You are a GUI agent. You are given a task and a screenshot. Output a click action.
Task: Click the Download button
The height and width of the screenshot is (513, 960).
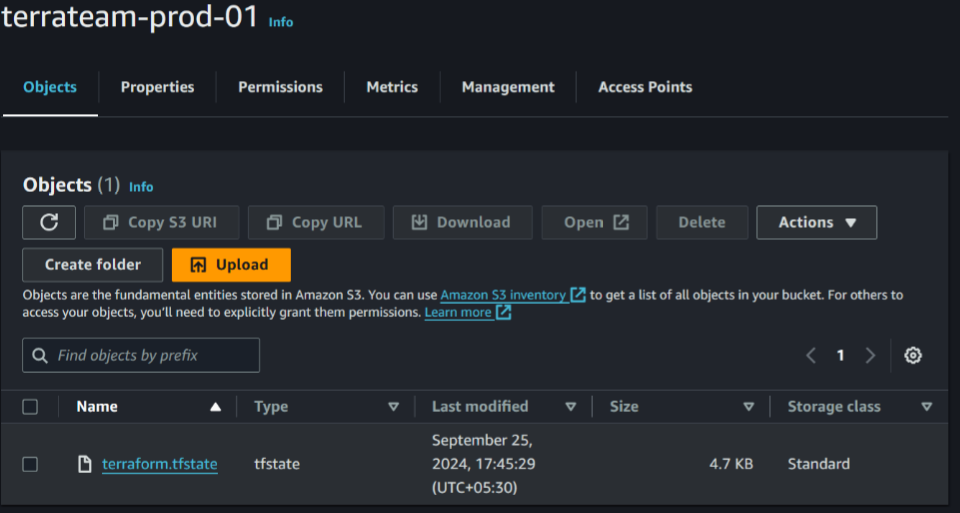462,222
